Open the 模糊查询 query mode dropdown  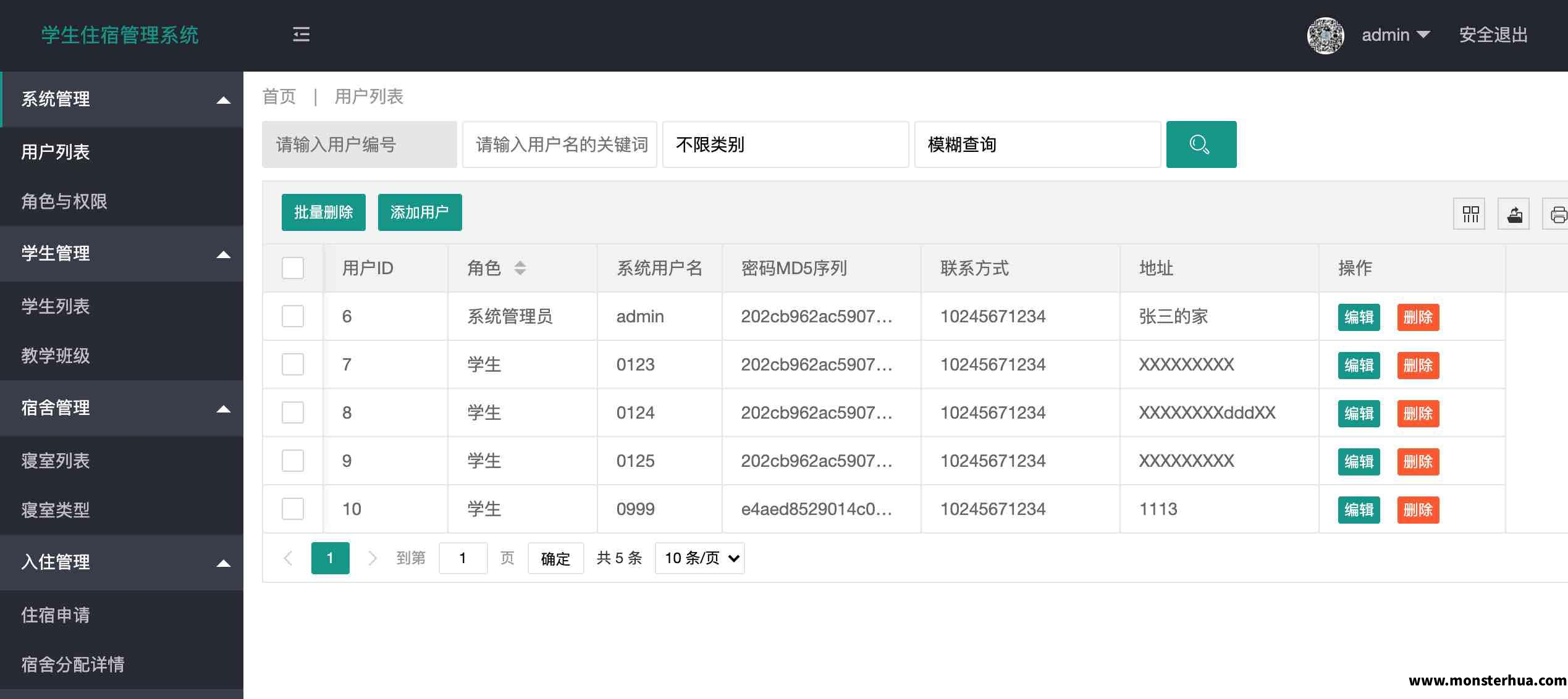(1038, 144)
